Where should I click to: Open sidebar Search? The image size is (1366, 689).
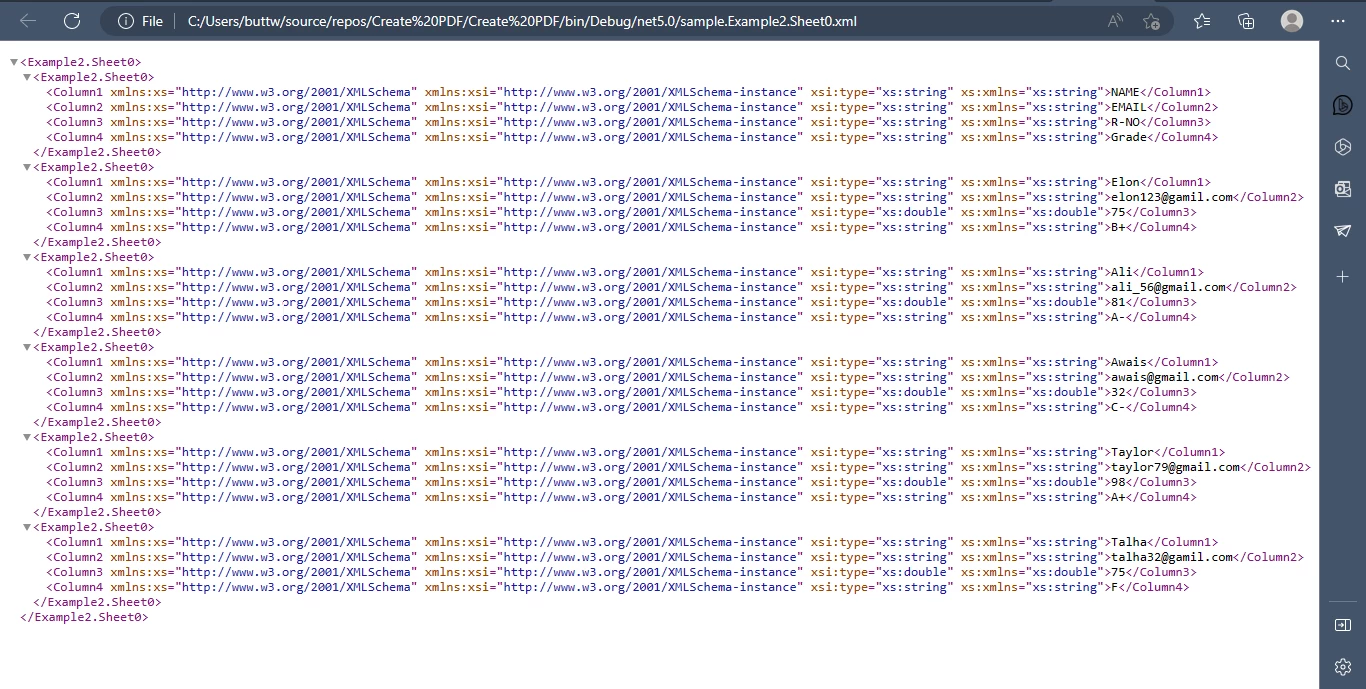point(1343,63)
